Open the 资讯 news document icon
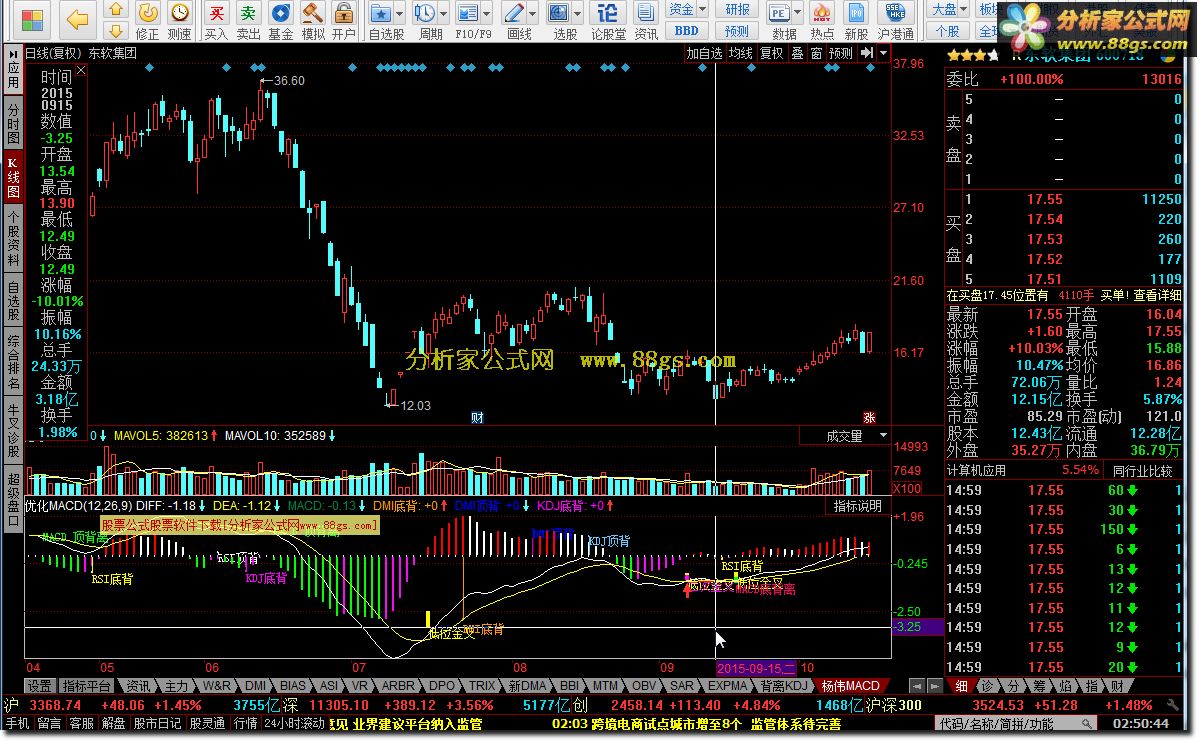 646,21
